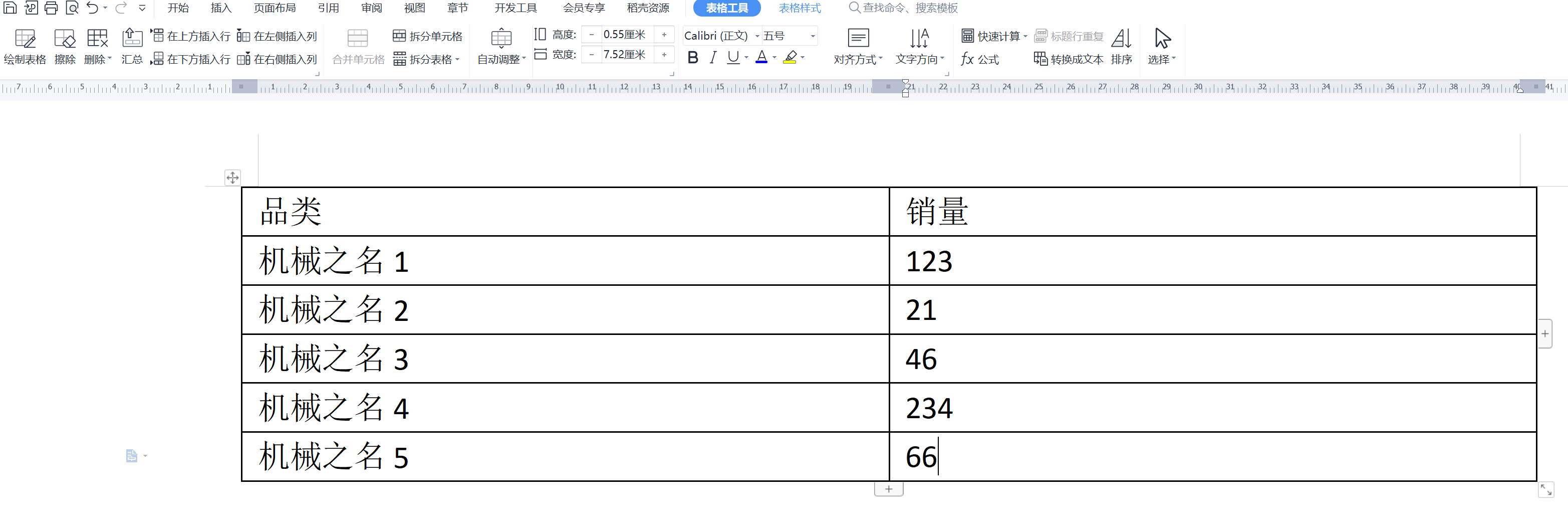Apply the font color A button
Viewport: 1568px width, 526px height.
[761, 58]
